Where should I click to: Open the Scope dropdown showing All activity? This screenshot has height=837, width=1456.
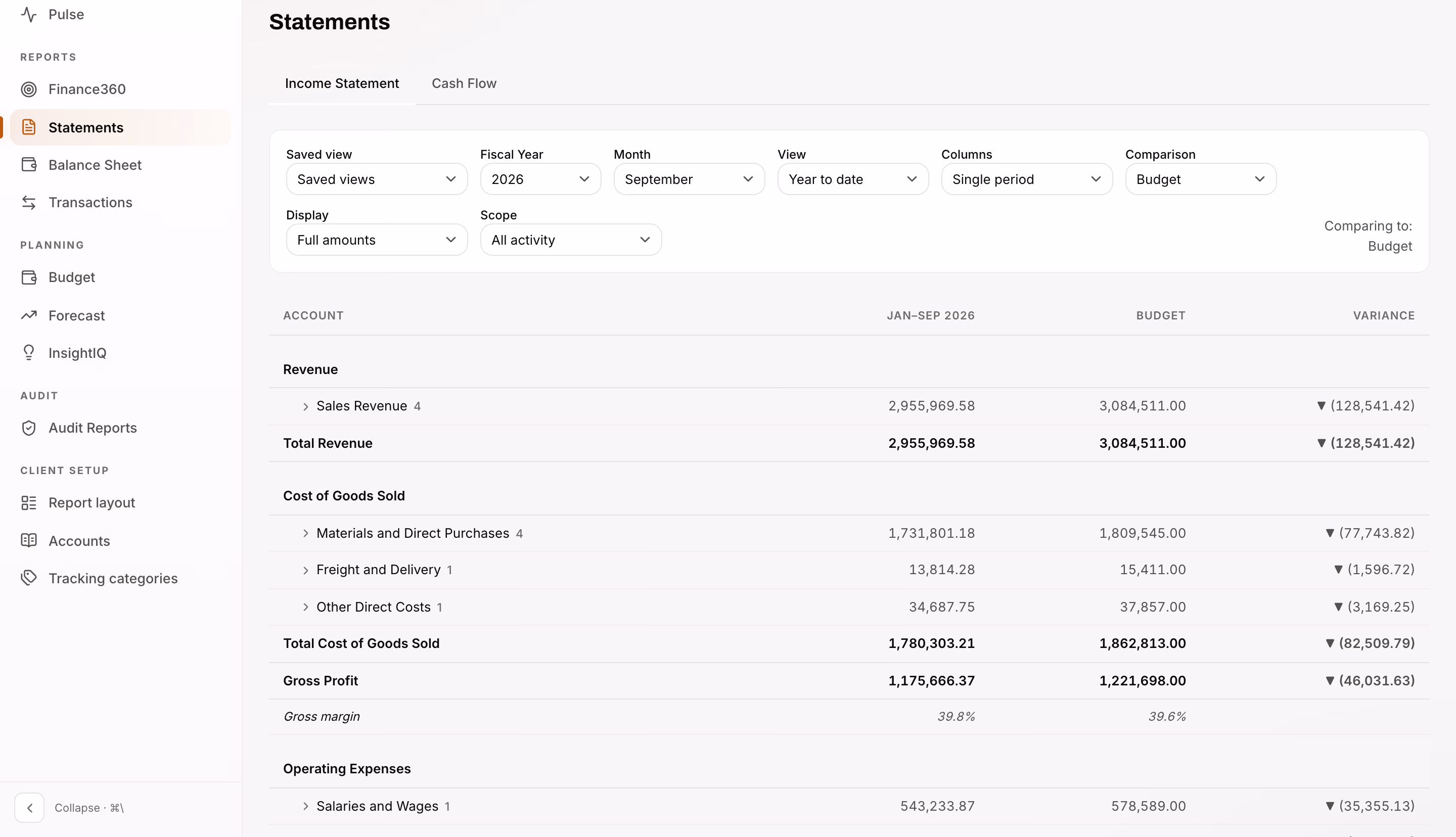tap(571, 240)
